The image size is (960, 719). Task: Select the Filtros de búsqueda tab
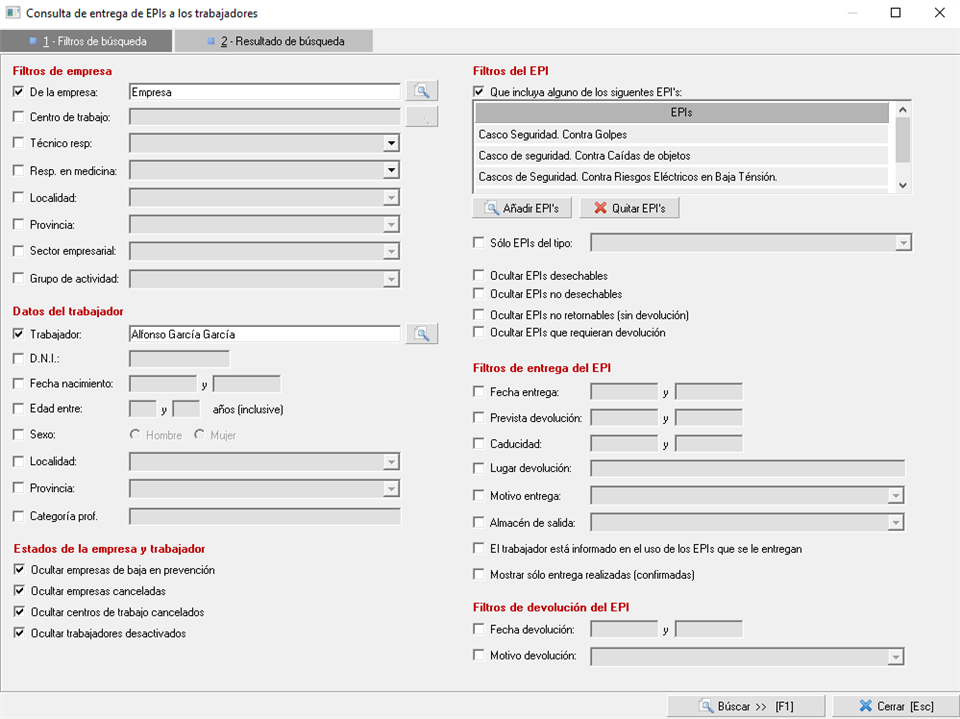[x=87, y=42]
